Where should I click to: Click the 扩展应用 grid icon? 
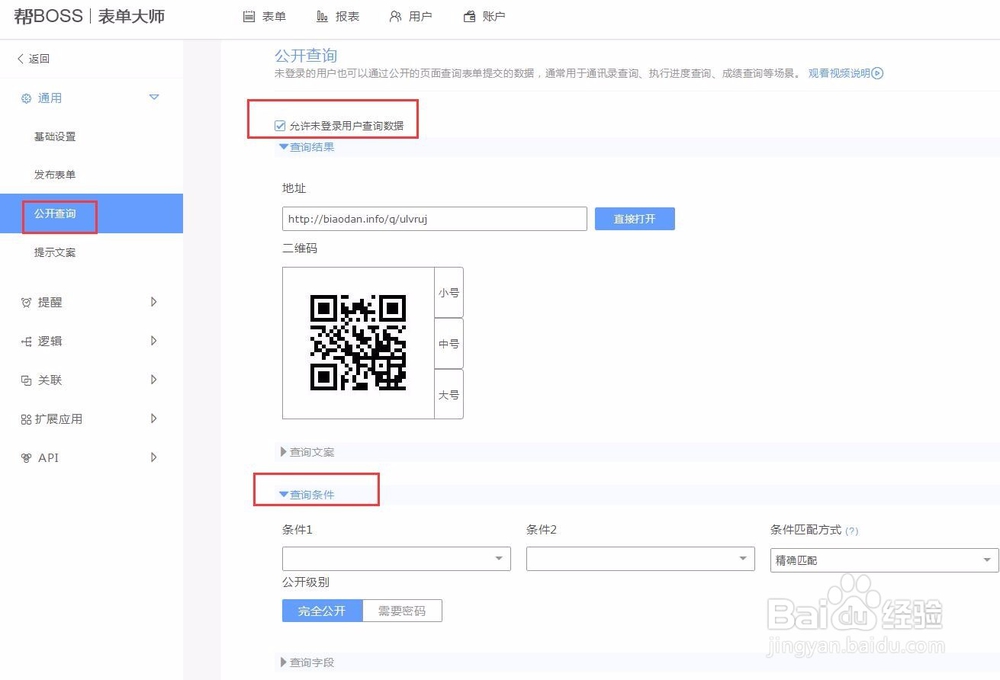(26, 419)
